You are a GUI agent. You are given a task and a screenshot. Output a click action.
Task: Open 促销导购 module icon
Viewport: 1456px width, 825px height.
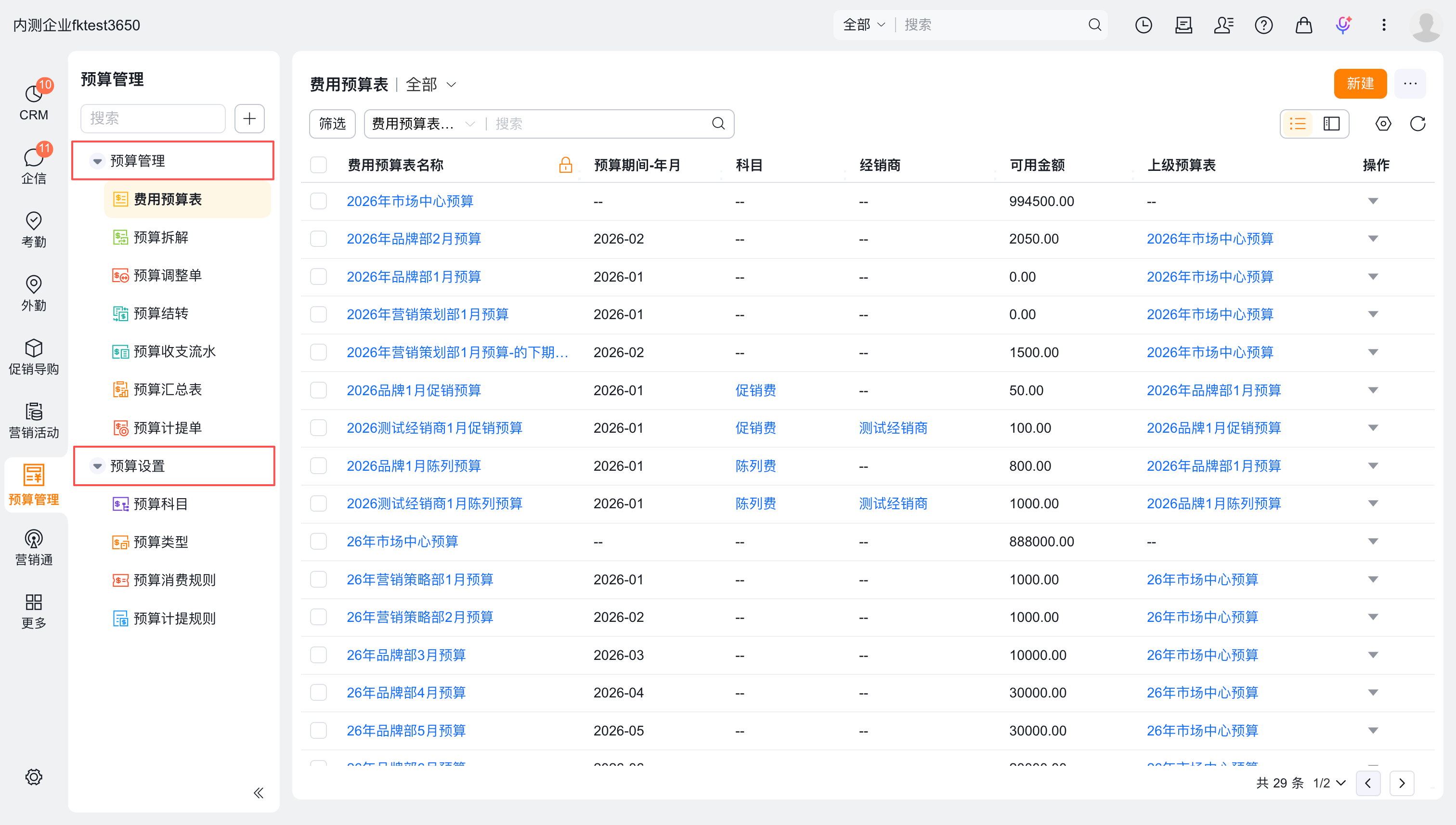pos(33,356)
